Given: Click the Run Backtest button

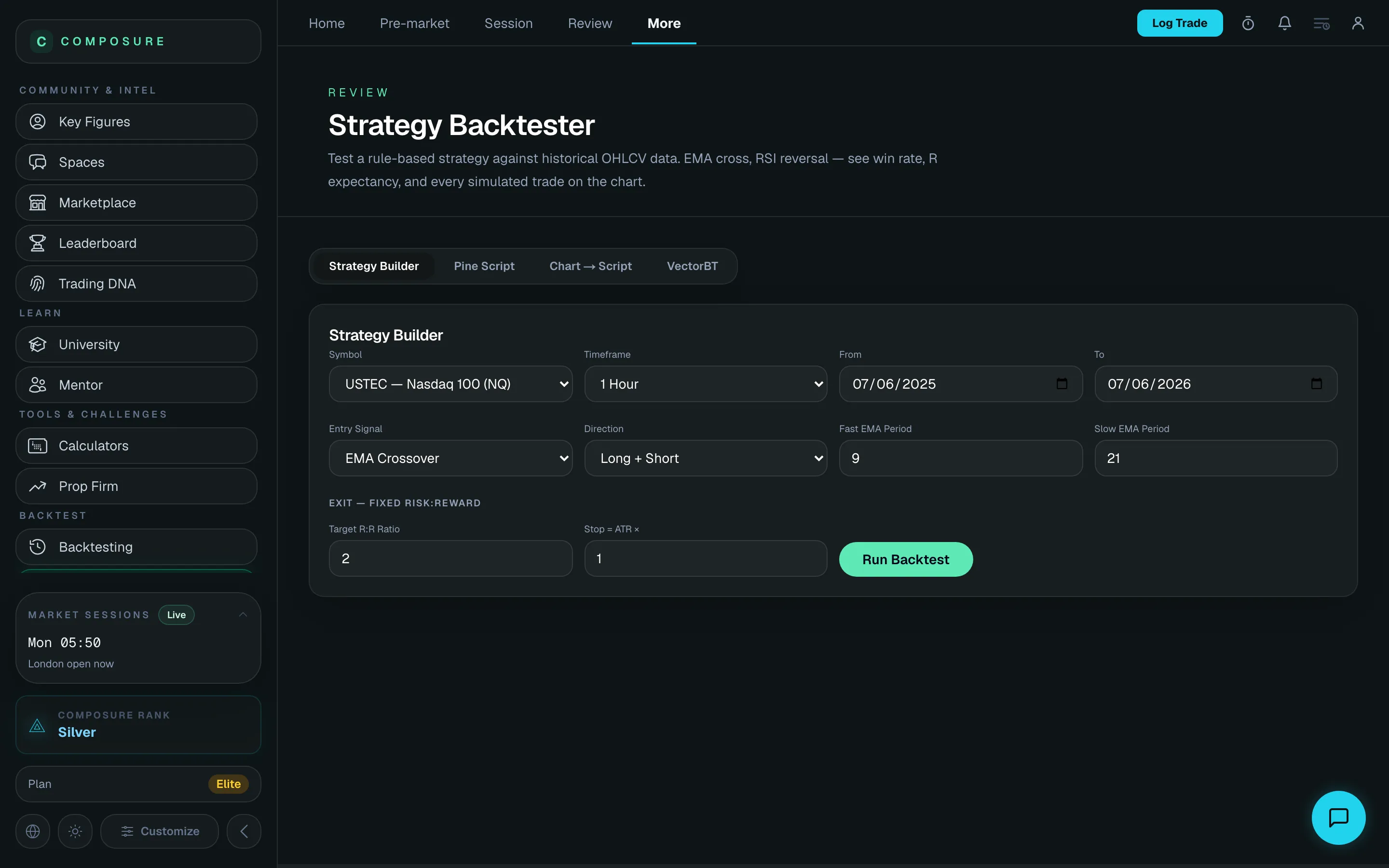Looking at the screenshot, I should click(906, 559).
